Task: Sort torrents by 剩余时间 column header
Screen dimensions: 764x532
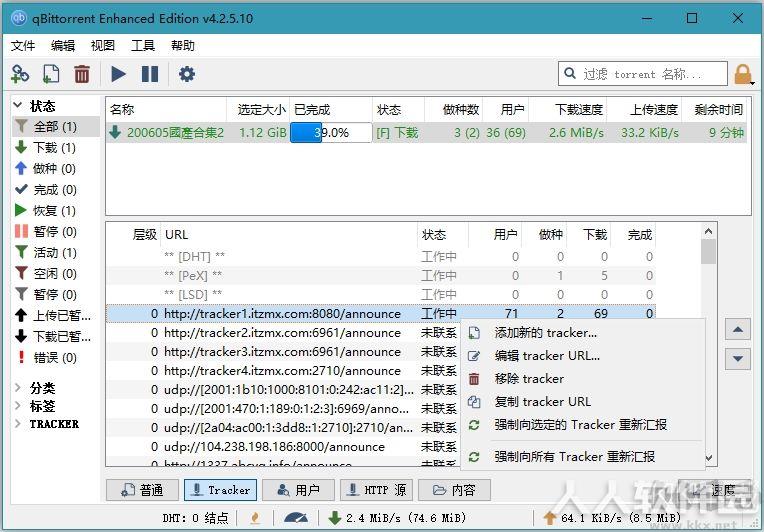Action: pos(714,110)
